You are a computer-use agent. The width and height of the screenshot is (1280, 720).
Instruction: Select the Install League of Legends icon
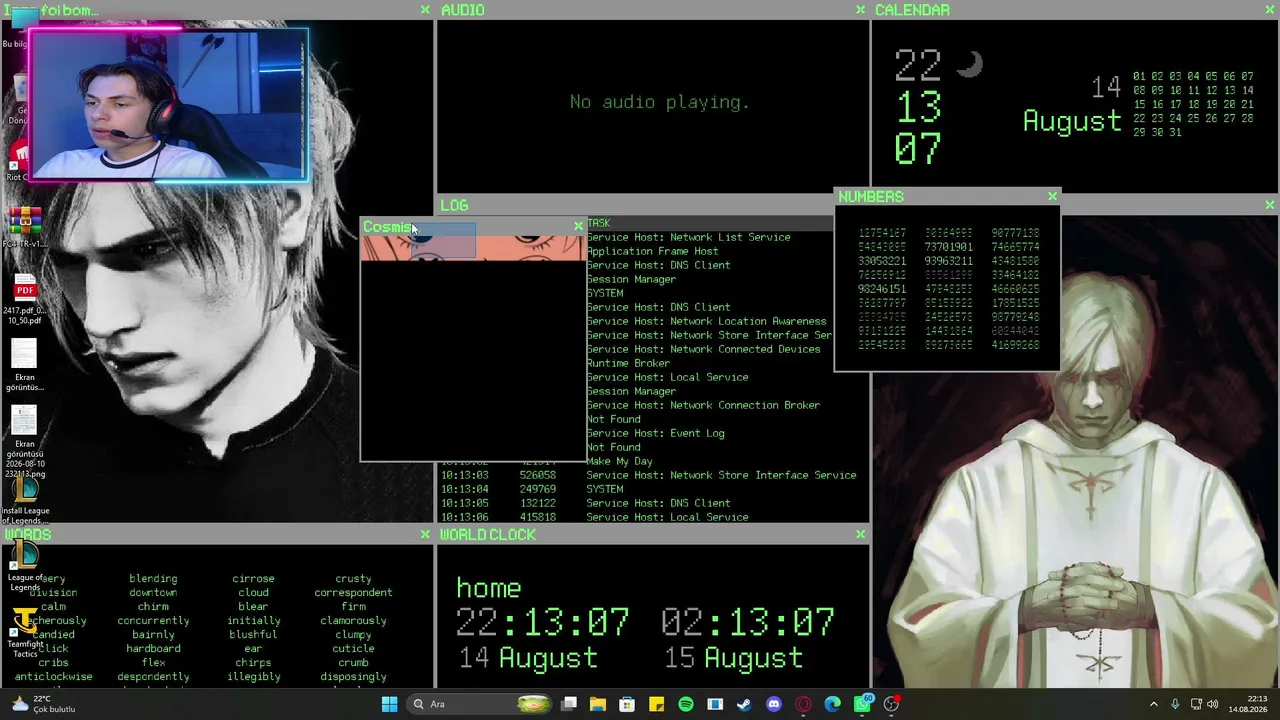(x=25, y=500)
